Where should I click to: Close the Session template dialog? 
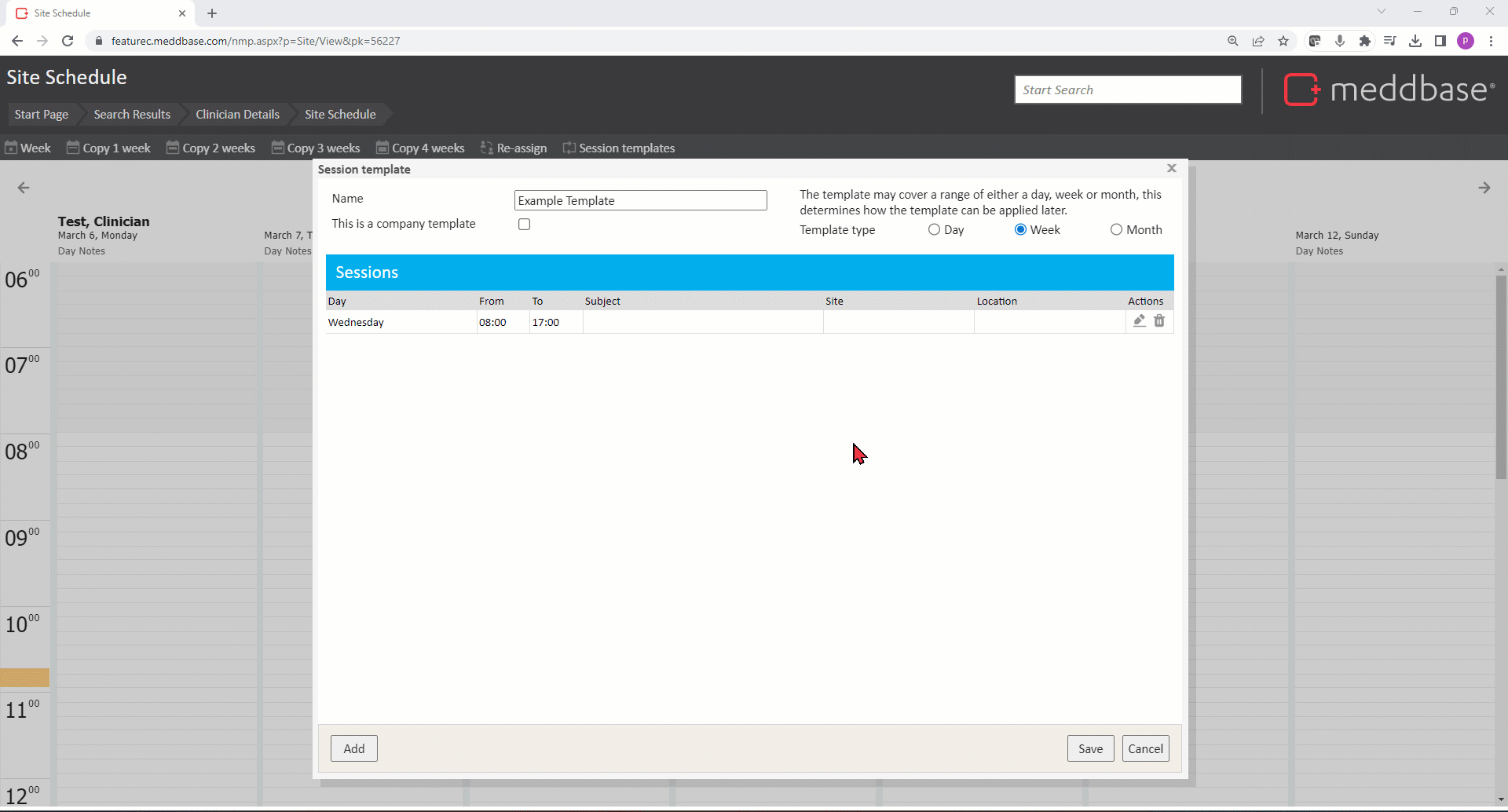click(x=1171, y=168)
